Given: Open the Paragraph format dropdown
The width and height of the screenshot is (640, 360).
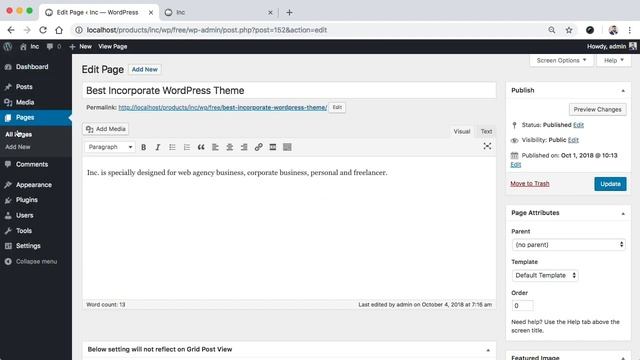Looking at the screenshot, I should pyautogui.click(x=109, y=147).
